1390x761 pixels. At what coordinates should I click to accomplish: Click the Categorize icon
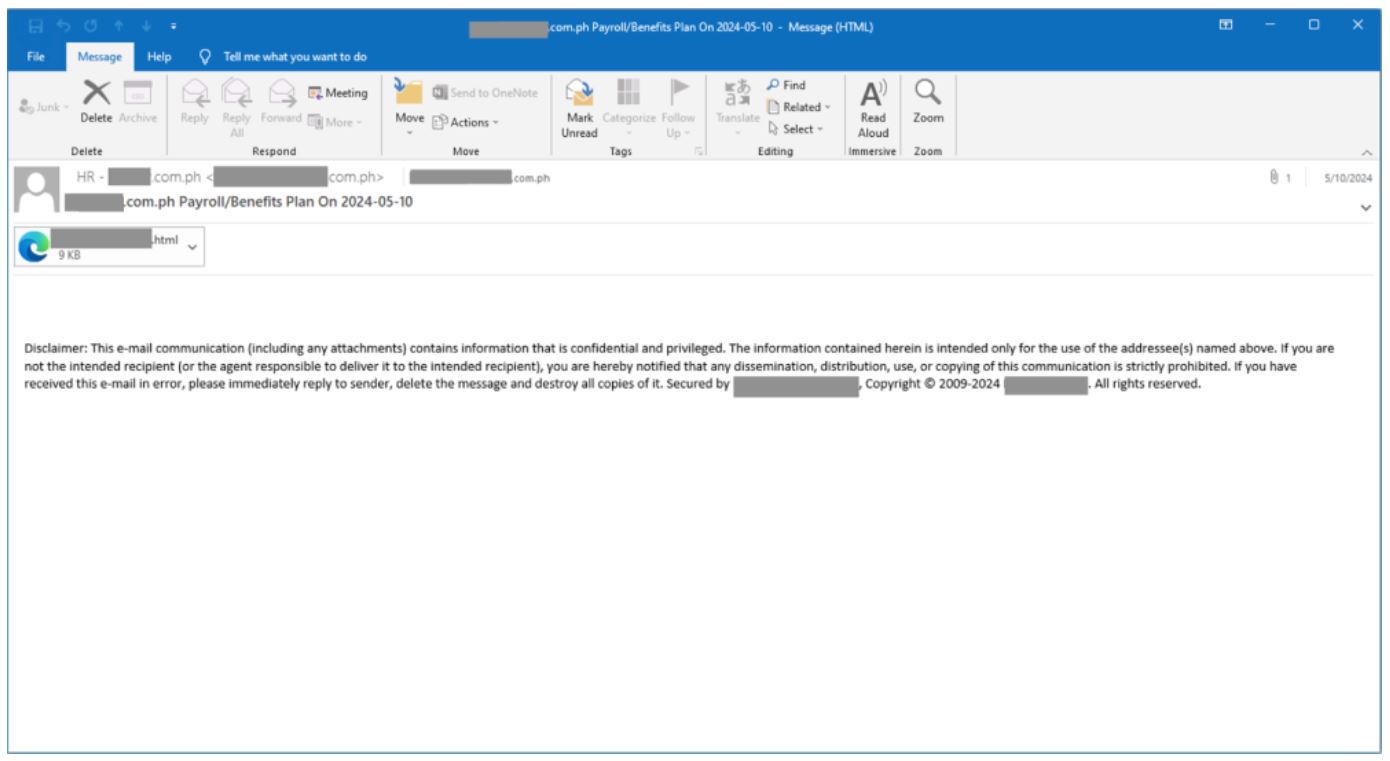[628, 92]
